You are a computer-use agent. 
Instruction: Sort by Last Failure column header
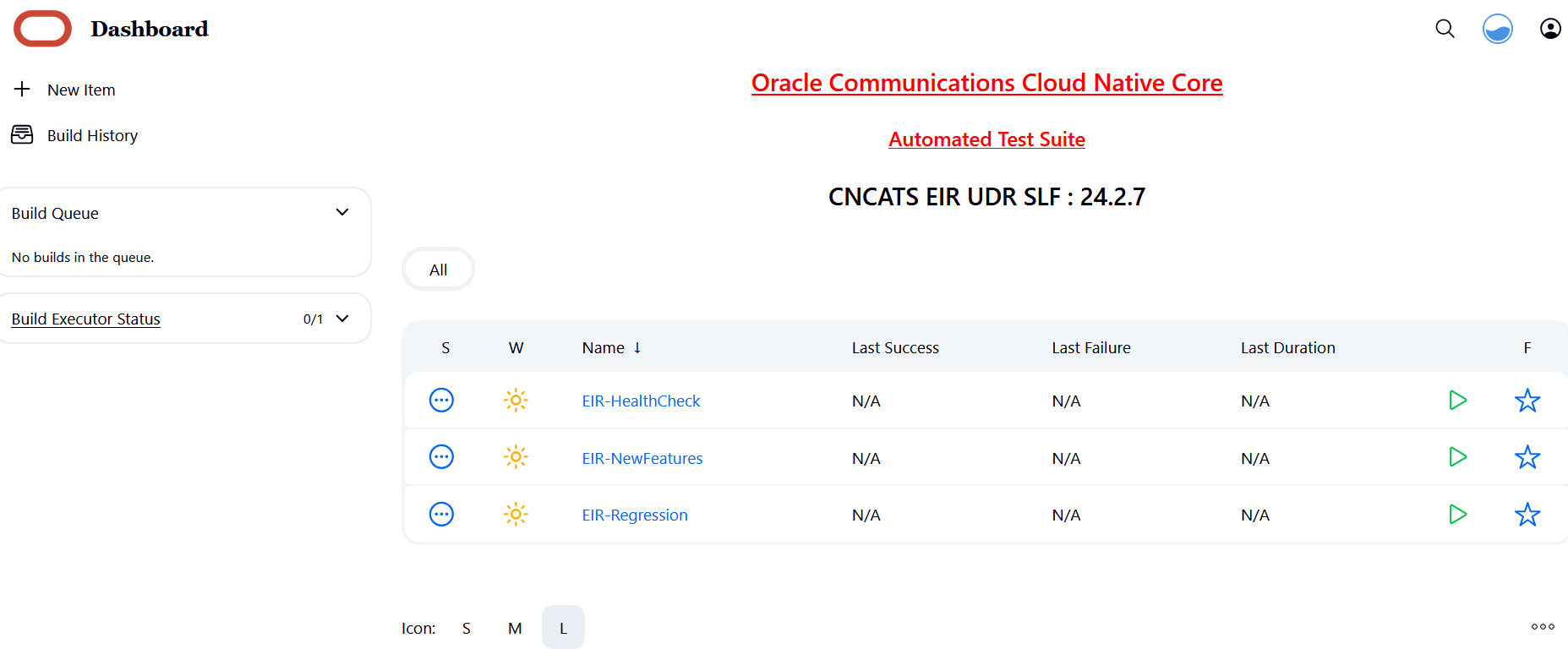1091,347
